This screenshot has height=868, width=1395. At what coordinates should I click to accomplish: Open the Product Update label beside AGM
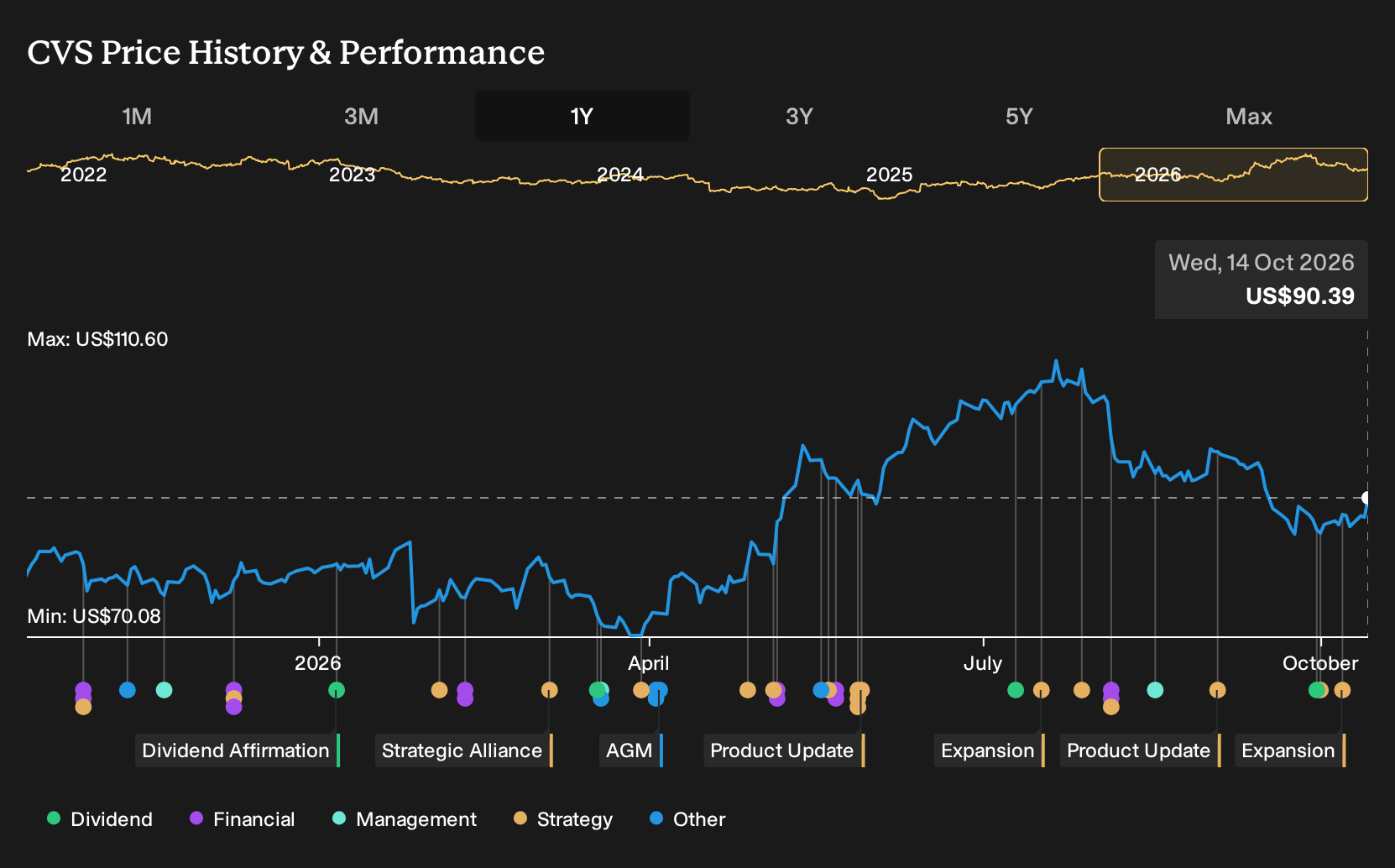784,750
